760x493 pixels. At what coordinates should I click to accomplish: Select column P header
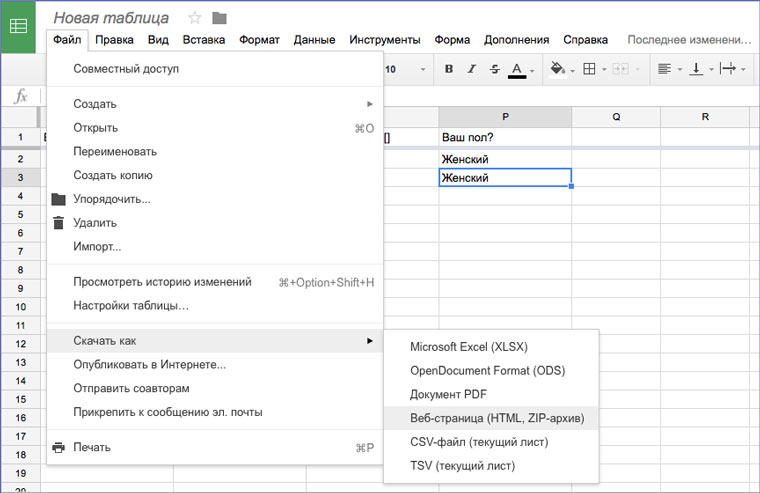pyautogui.click(x=505, y=117)
